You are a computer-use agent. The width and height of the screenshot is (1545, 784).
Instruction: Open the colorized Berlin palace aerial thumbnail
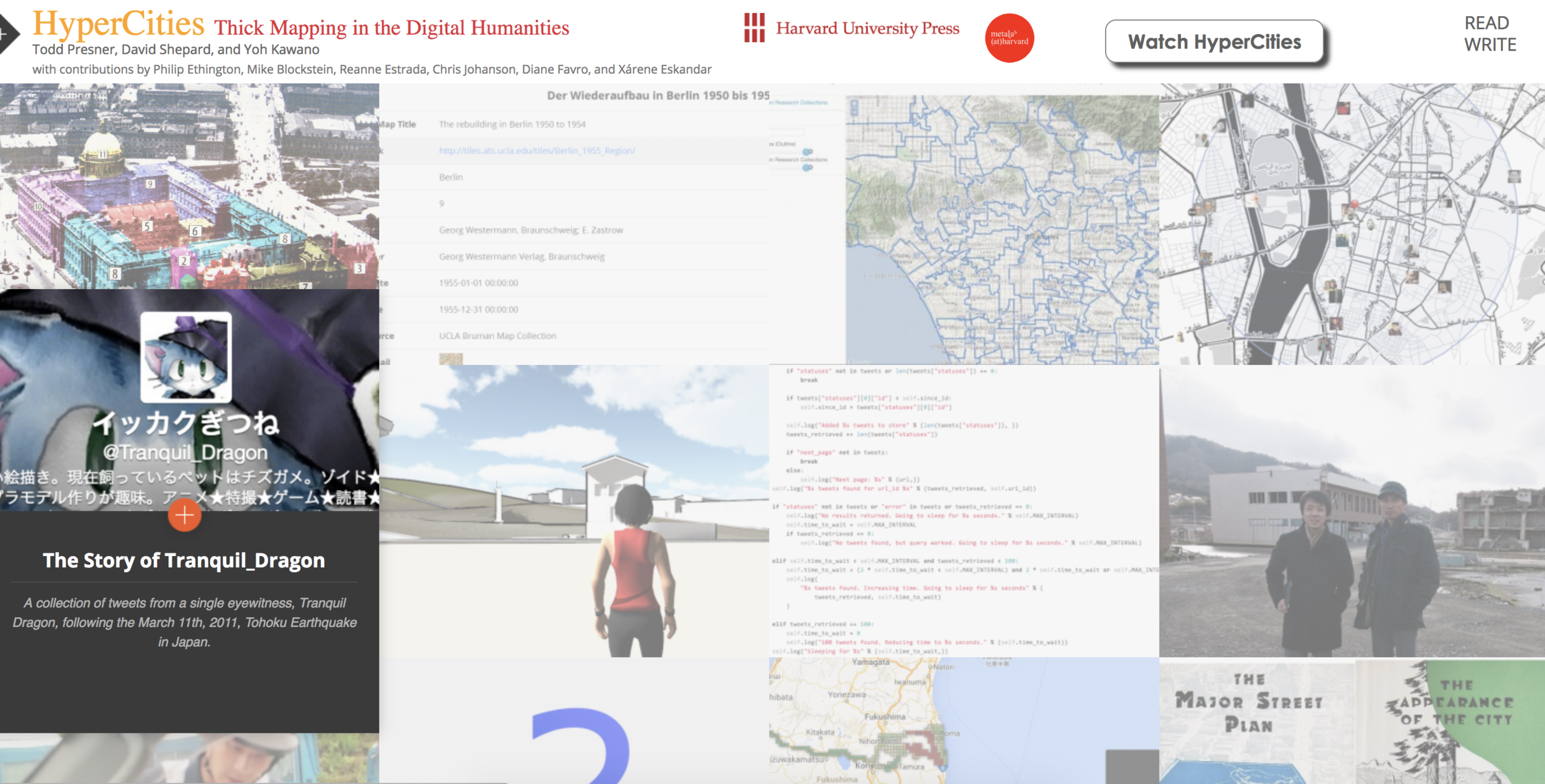click(189, 185)
